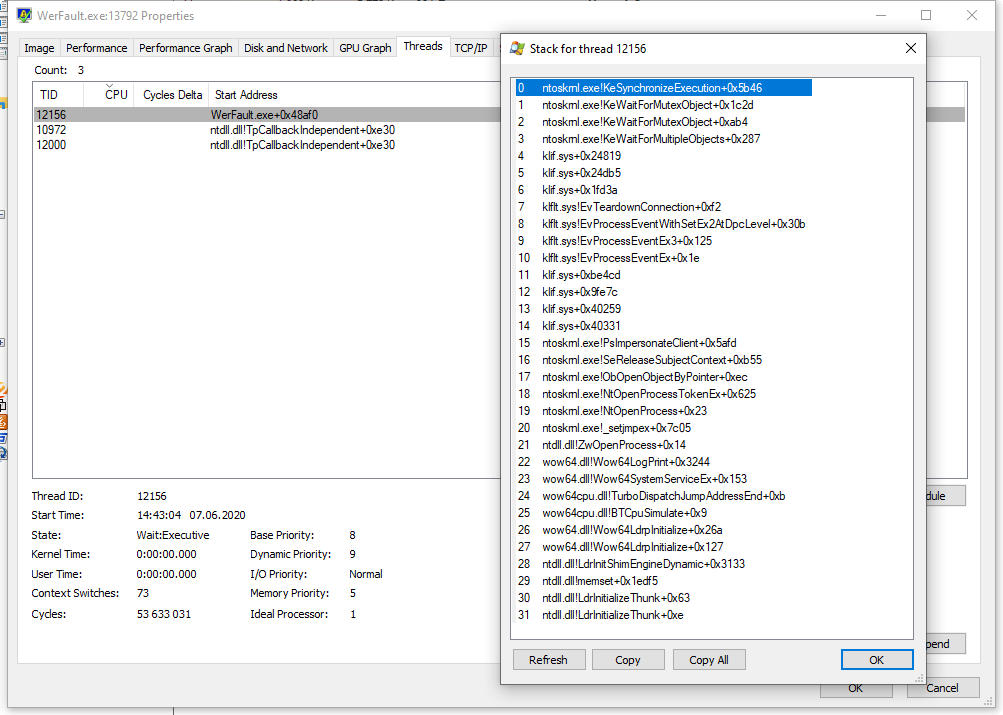Open the GPU Graph tab
Image resolution: width=1003 pixels, height=715 pixels.
coord(365,48)
